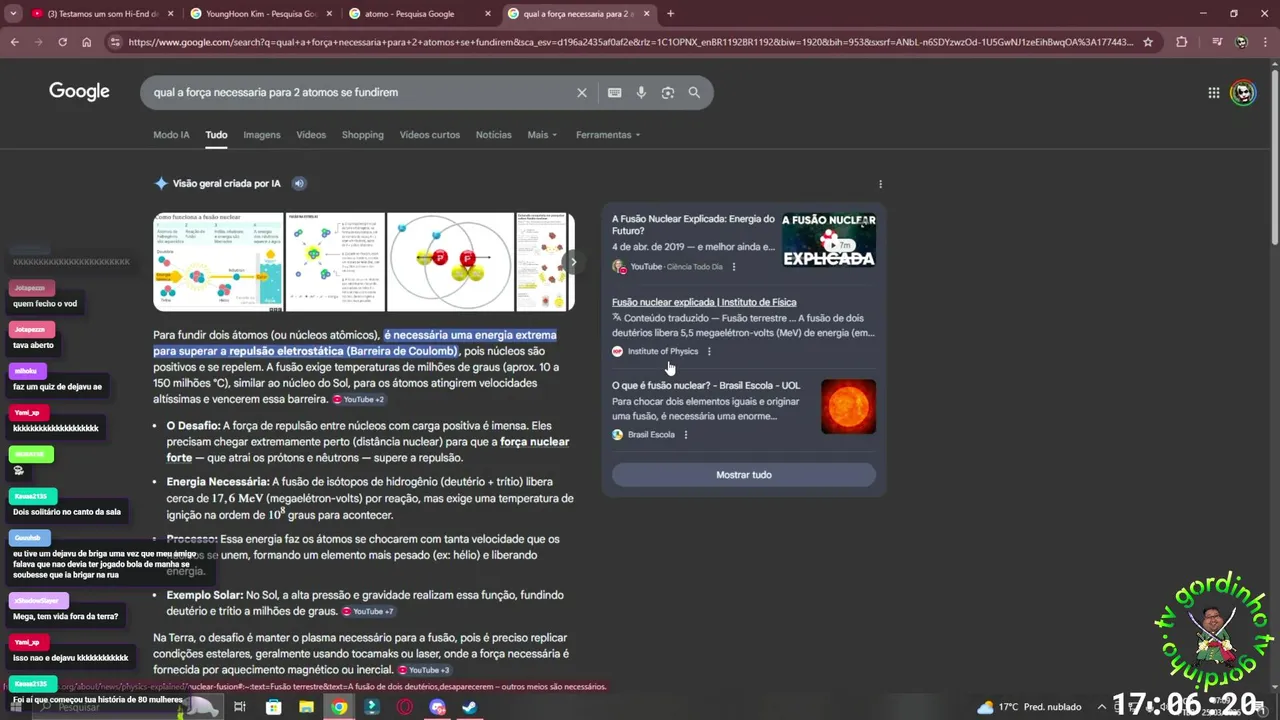The width and height of the screenshot is (1280, 720).
Task: Open the 'Como funciona a fusão nuclear' image
Action: click(218, 261)
